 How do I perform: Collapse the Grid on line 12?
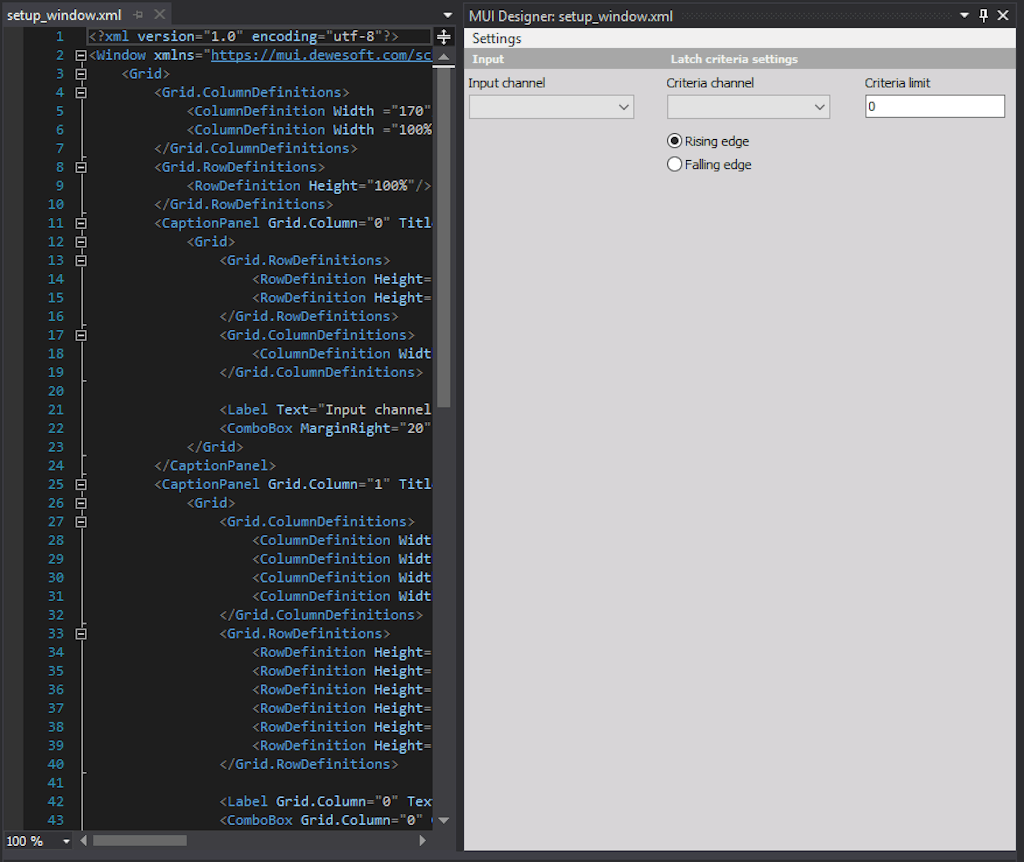[x=81, y=242]
